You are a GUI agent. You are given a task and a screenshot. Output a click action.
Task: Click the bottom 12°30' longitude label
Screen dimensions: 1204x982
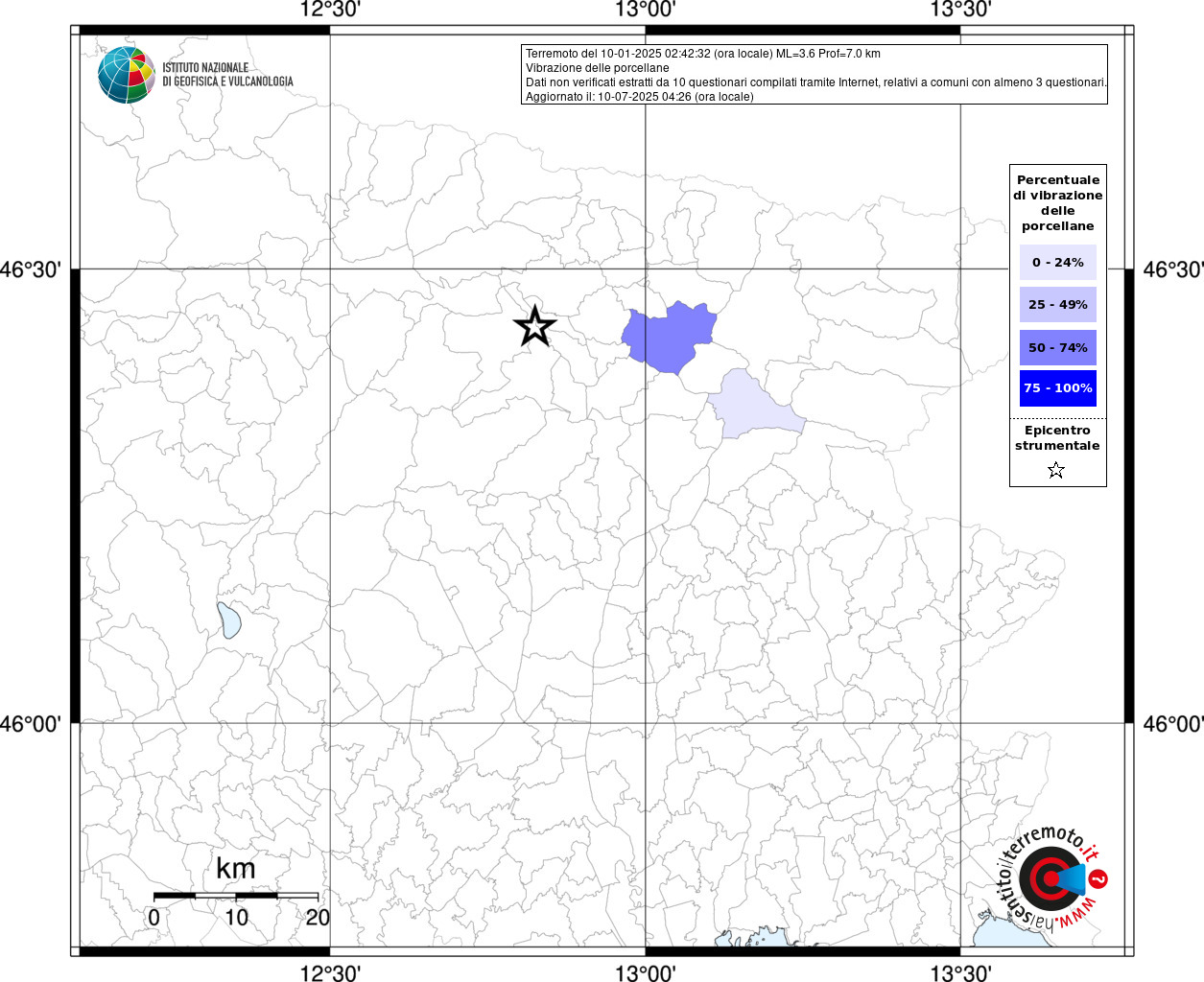(330, 973)
